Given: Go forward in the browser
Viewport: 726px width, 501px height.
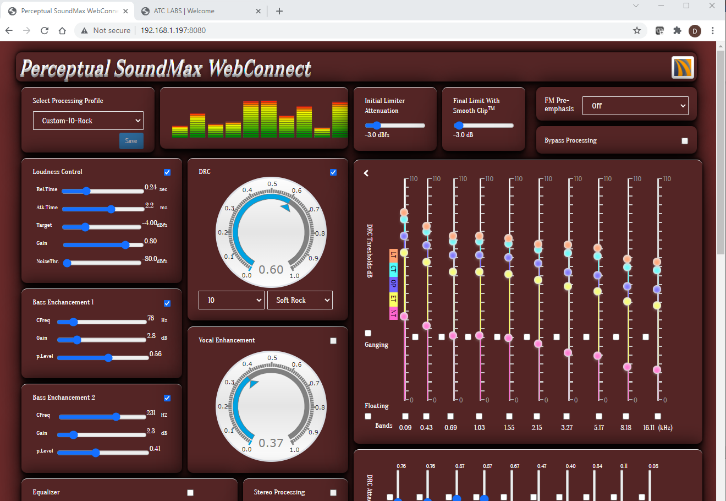Looking at the screenshot, I should click(27, 31).
